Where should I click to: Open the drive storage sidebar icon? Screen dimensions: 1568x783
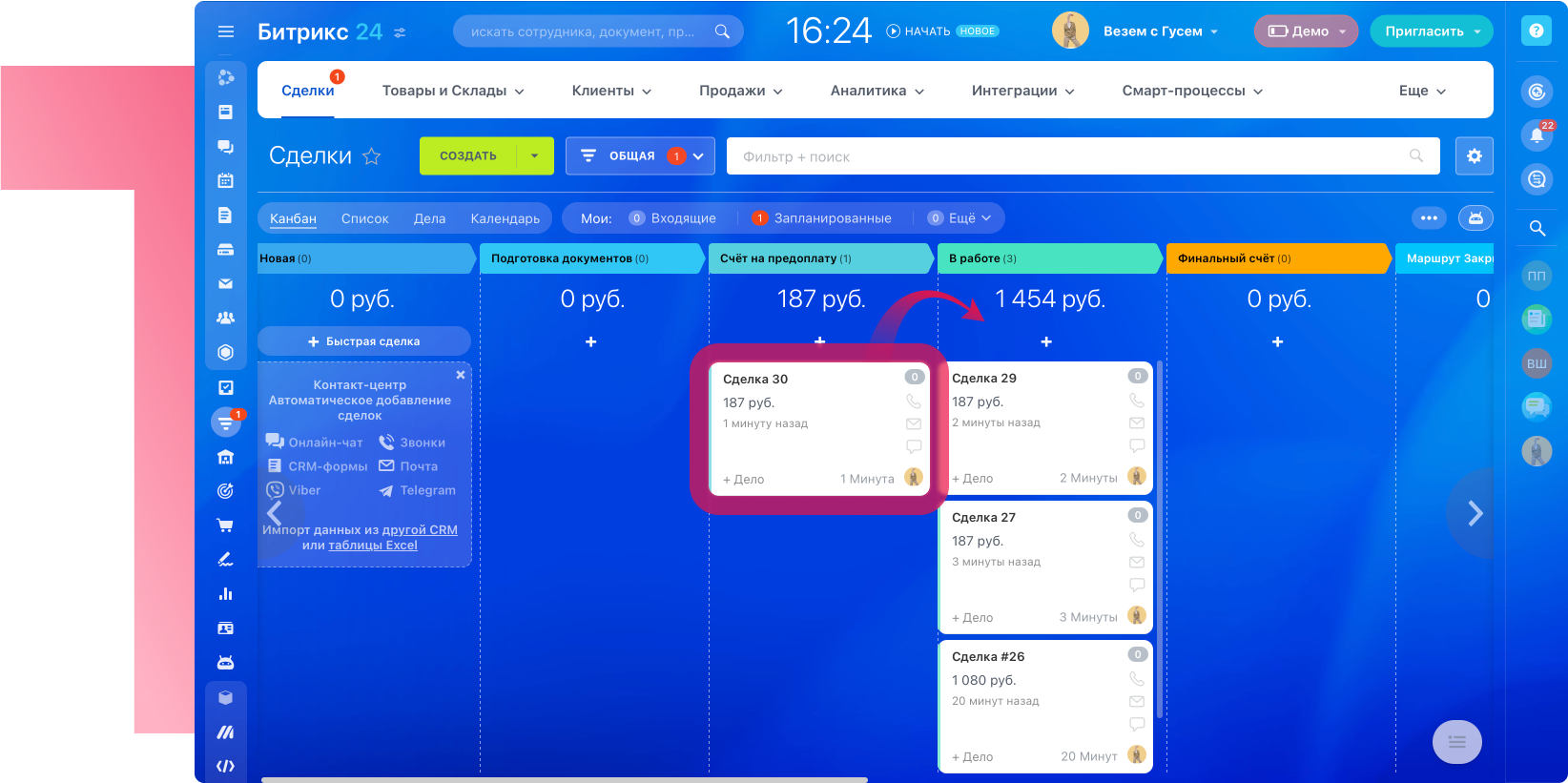click(x=225, y=249)
